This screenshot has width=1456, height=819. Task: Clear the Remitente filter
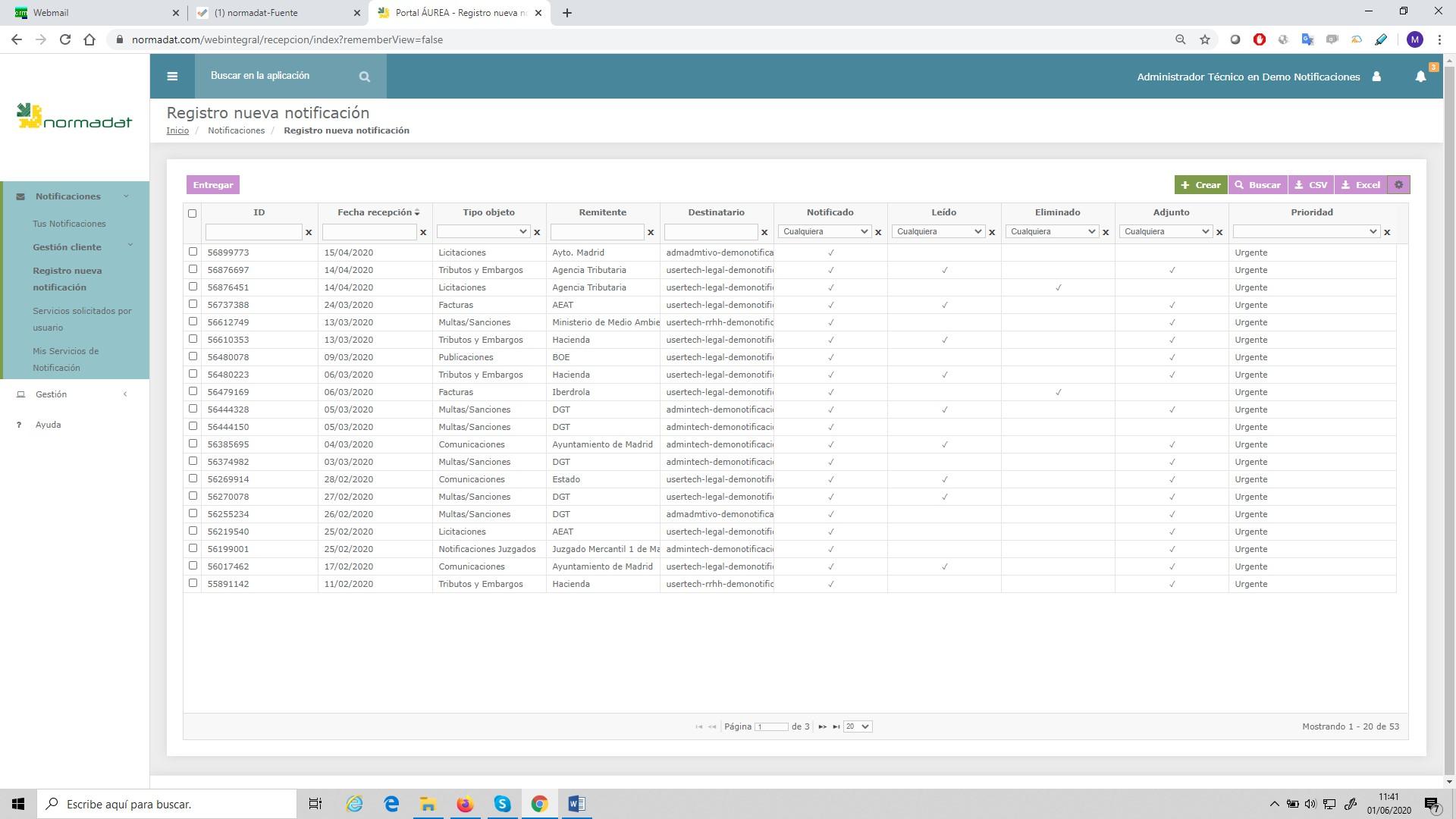click(651, 233)
